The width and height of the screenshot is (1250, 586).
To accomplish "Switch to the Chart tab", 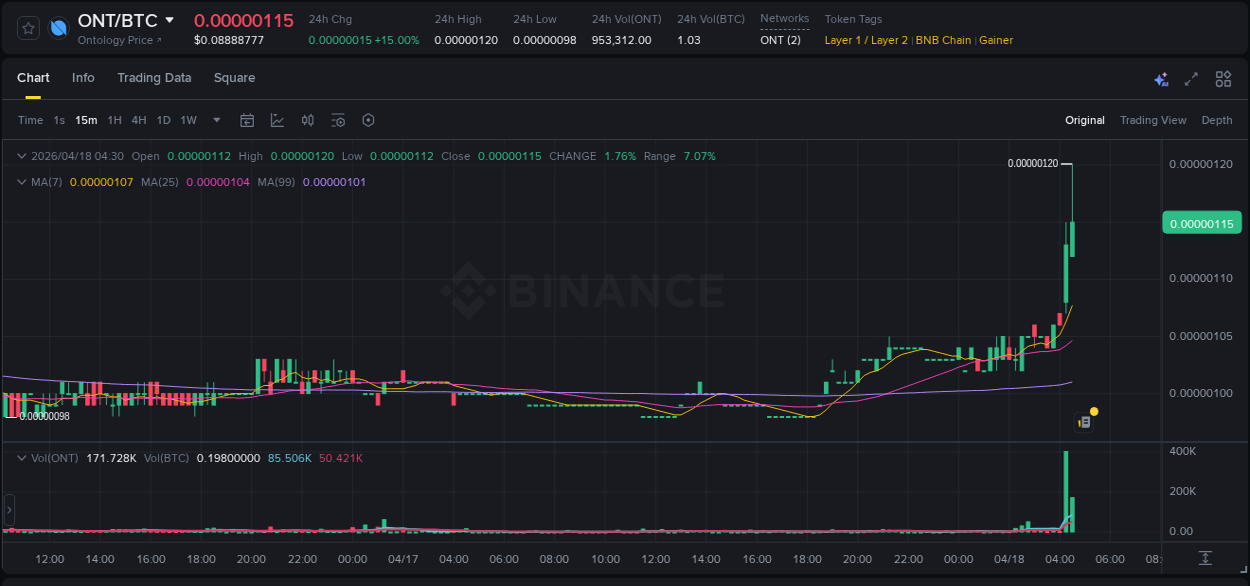I will pos(33,78).
